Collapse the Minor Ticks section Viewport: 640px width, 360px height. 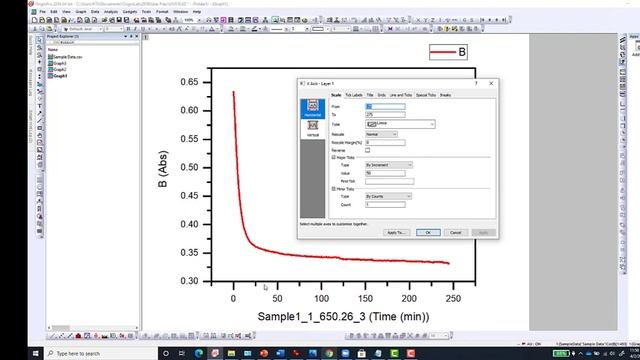click(x=333, y=189)
